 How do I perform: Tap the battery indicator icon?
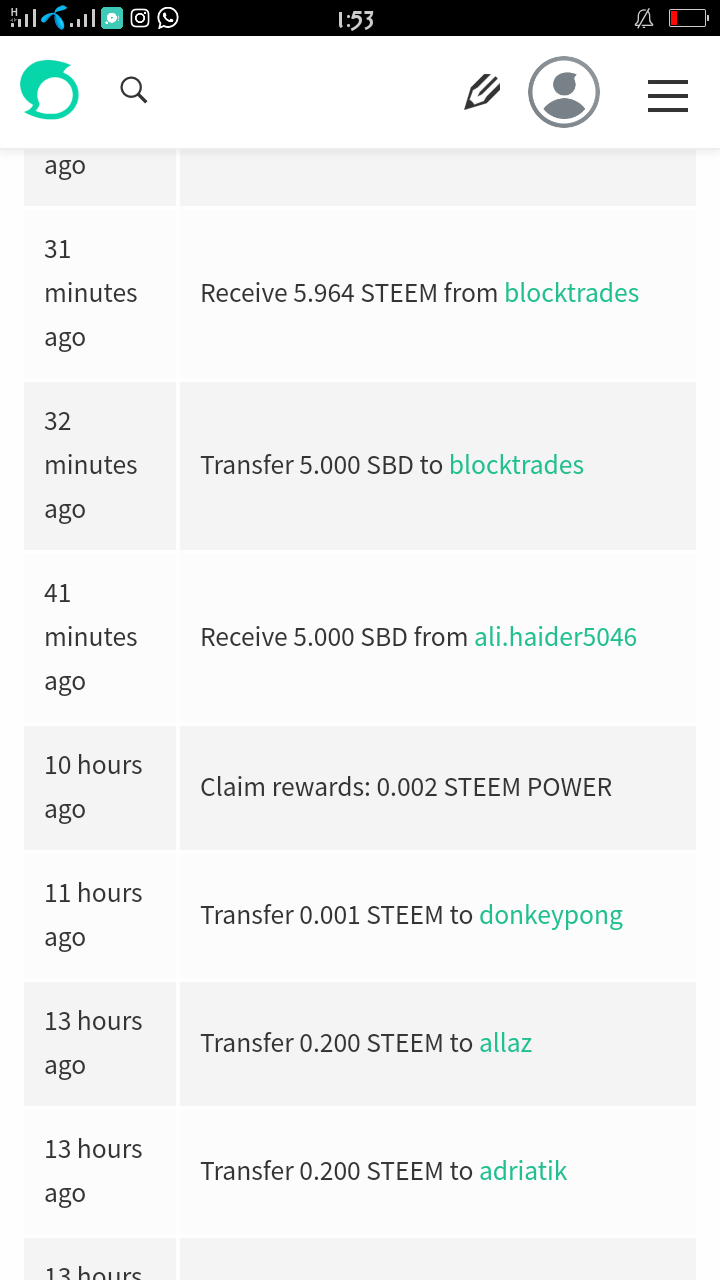tap(688, 18)
